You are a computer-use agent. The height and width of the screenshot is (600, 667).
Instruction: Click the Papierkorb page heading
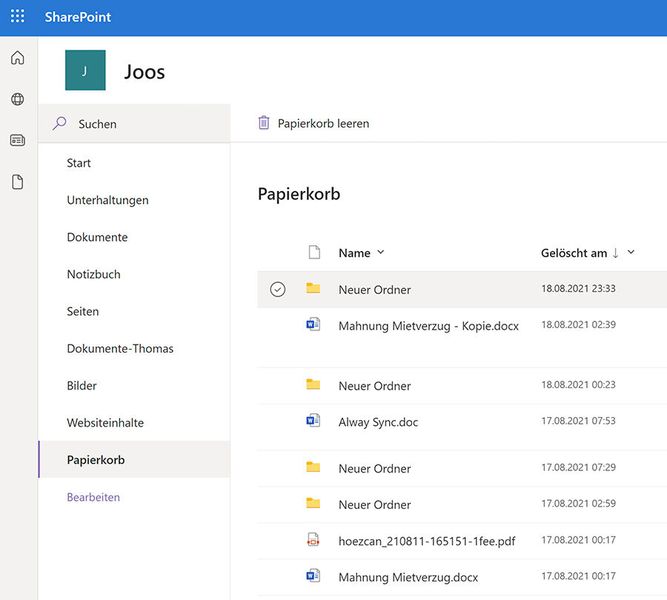299,194
